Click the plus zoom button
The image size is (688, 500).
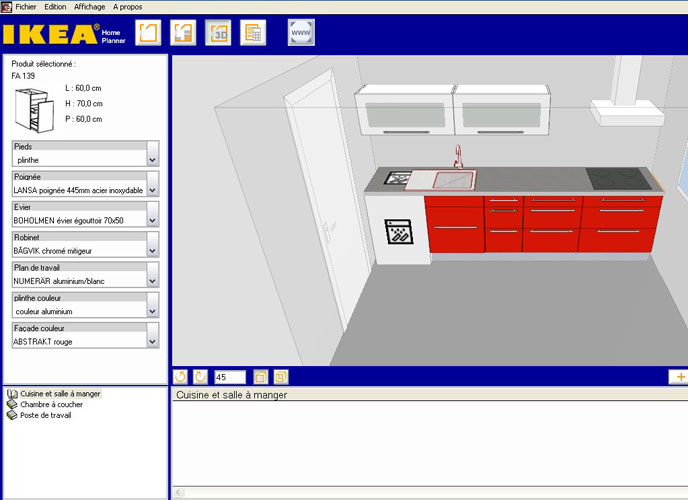click(x=679, y=377)
